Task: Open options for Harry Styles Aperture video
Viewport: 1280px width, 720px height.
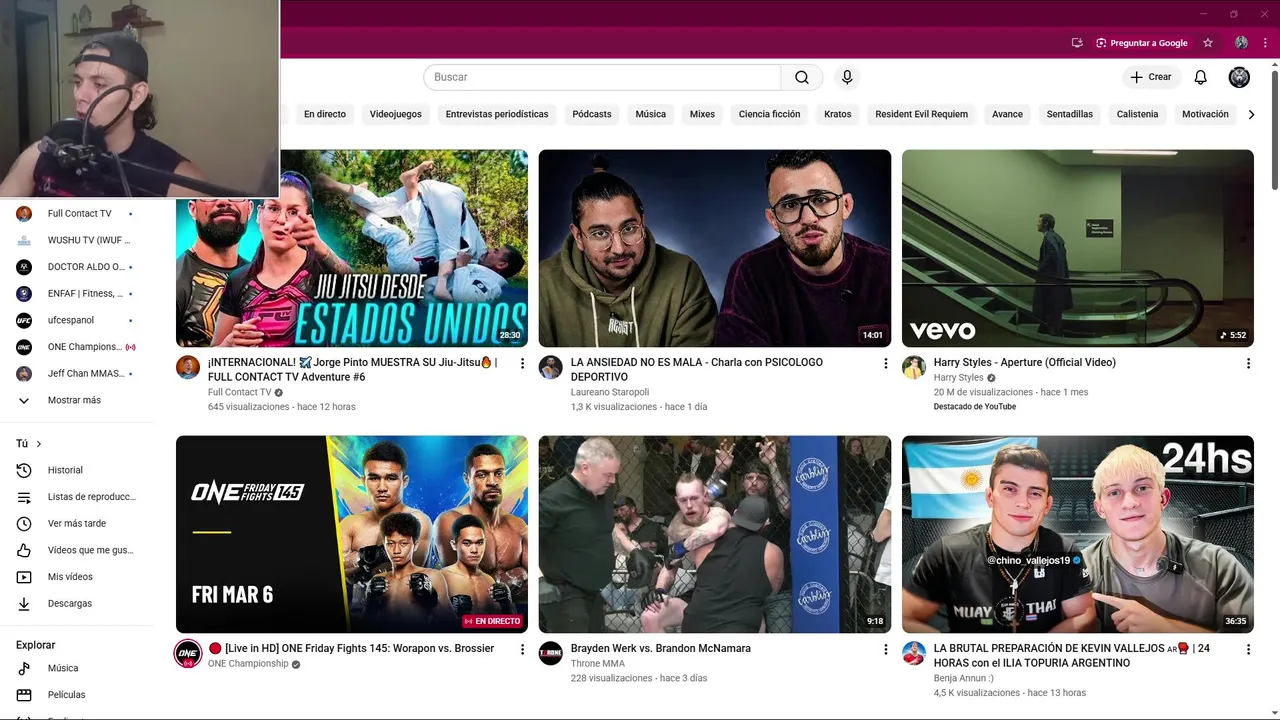Action: point(1248,363)
